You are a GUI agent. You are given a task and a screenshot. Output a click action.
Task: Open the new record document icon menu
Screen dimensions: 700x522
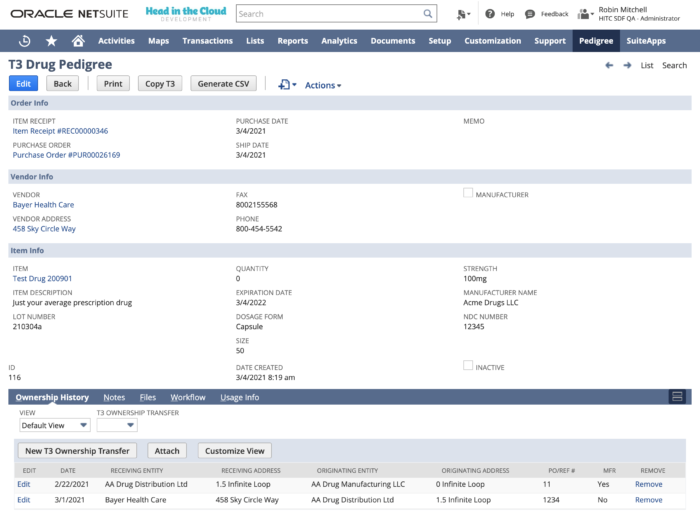(x=287, y=84)
